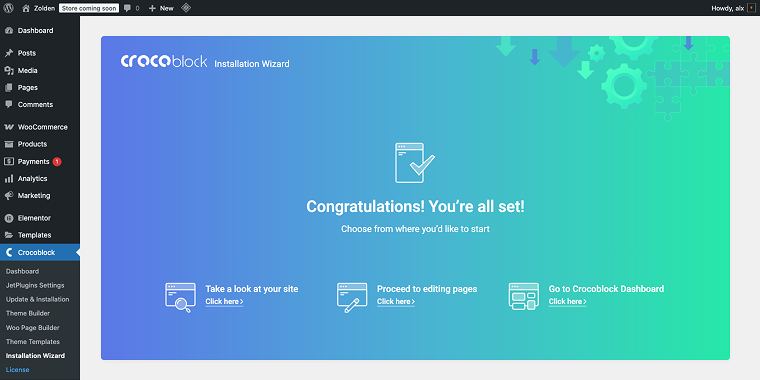Click the Zolden site name
This screenshot has height=380, width=760.
(x=44, y=8)
